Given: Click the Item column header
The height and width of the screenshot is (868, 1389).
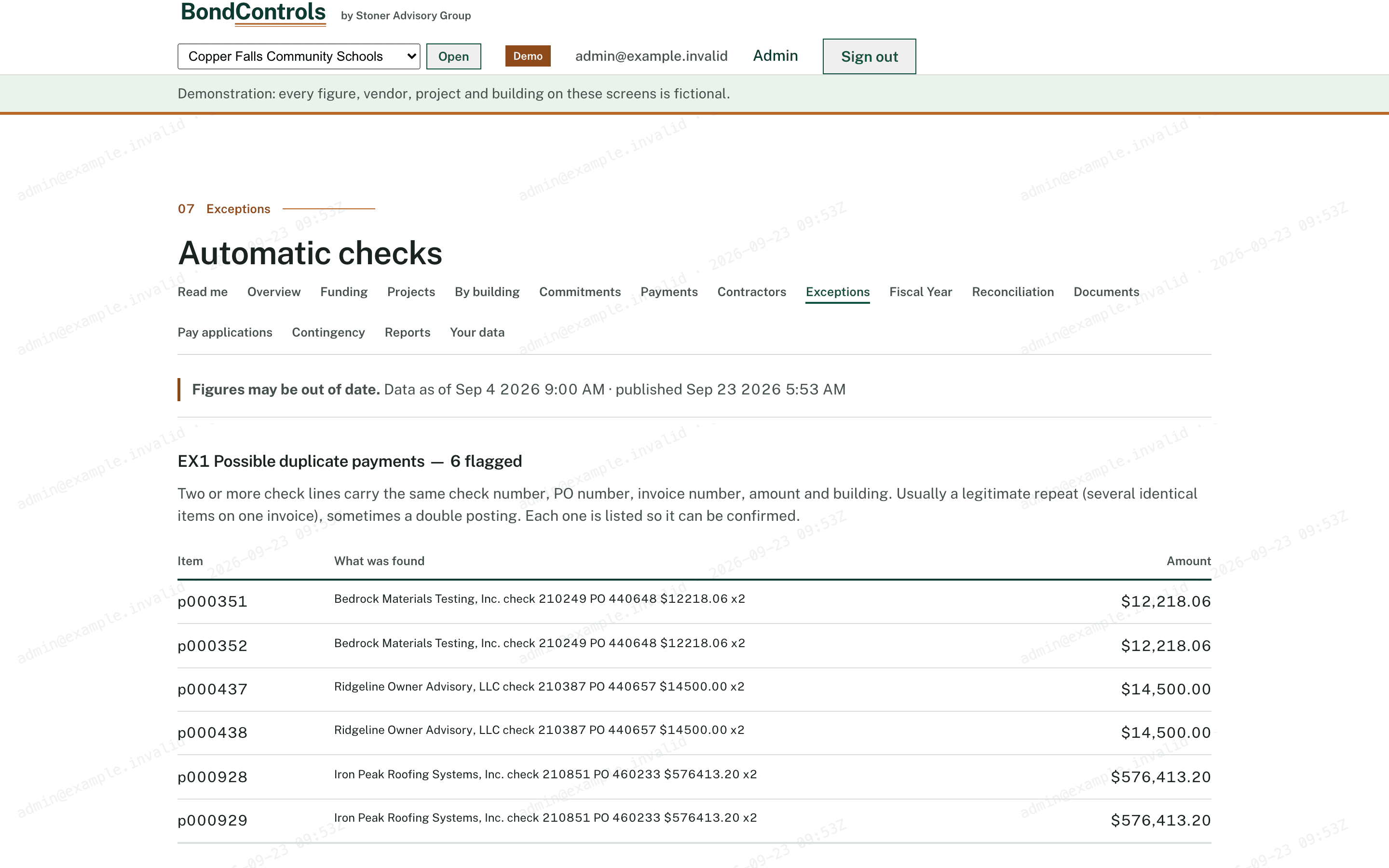Looking at the screenshot, I should click(x=190, y=561).
